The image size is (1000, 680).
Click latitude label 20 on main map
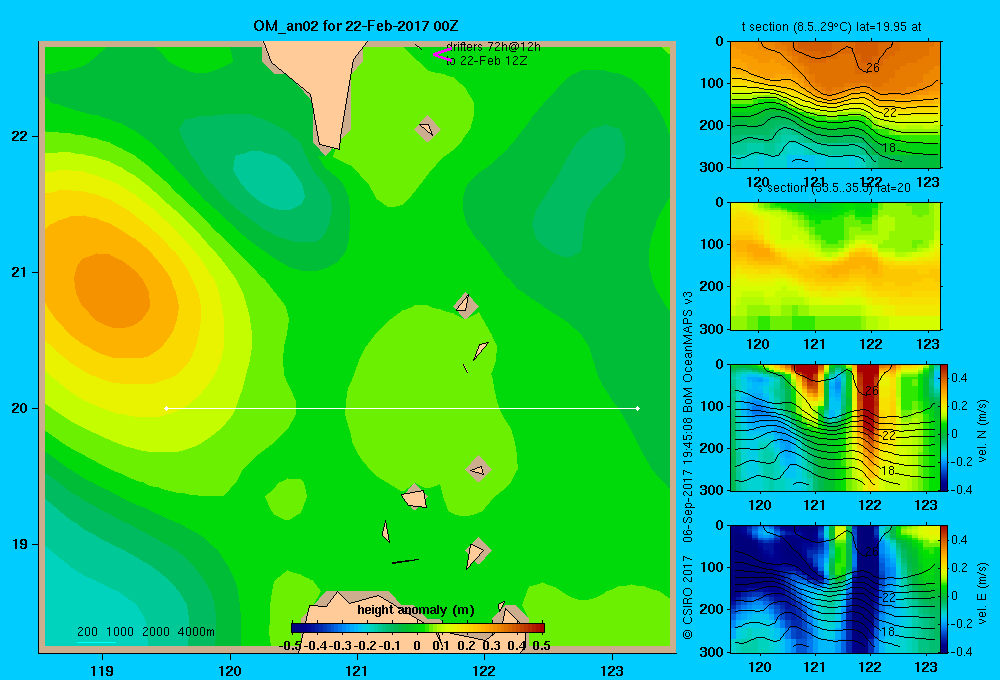click(x=20, y=408)
